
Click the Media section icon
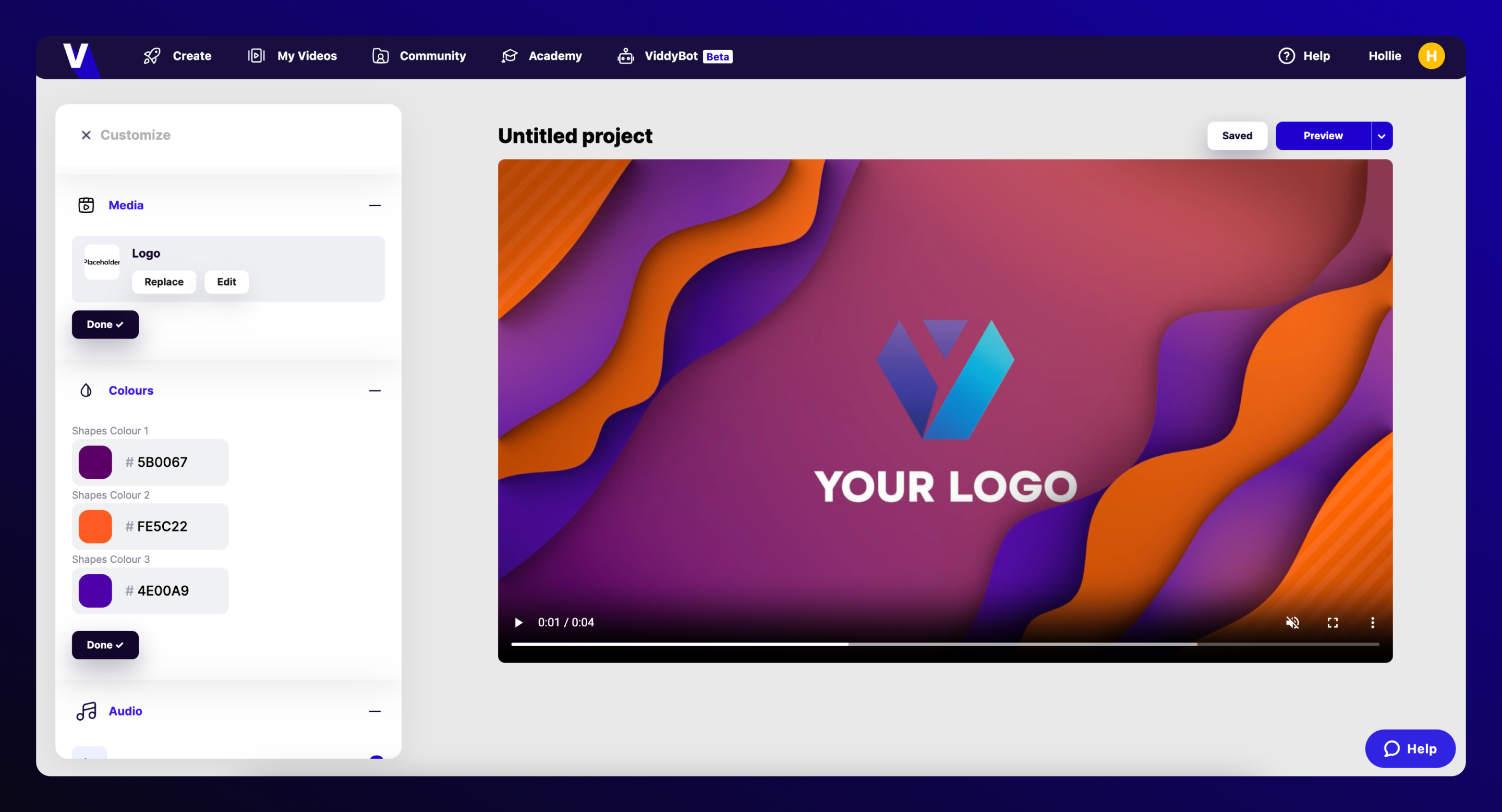[86, 205]
